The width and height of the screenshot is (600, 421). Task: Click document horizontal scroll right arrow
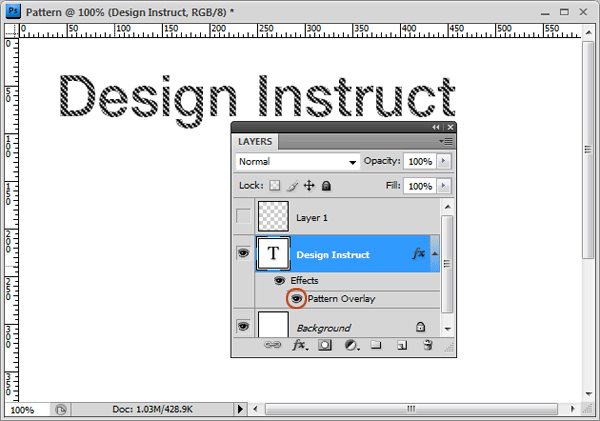pyautogui.click(x=572, y=409)
